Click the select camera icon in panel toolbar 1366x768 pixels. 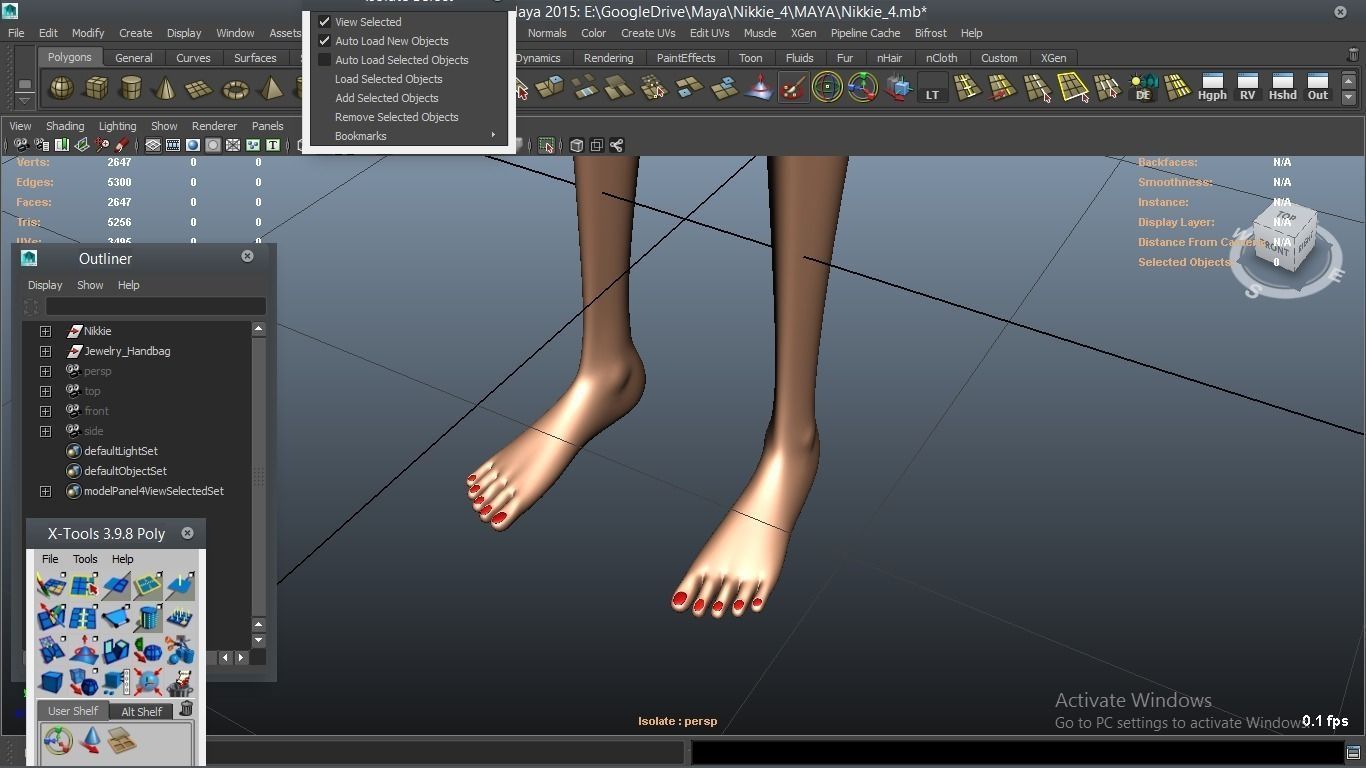20,145
